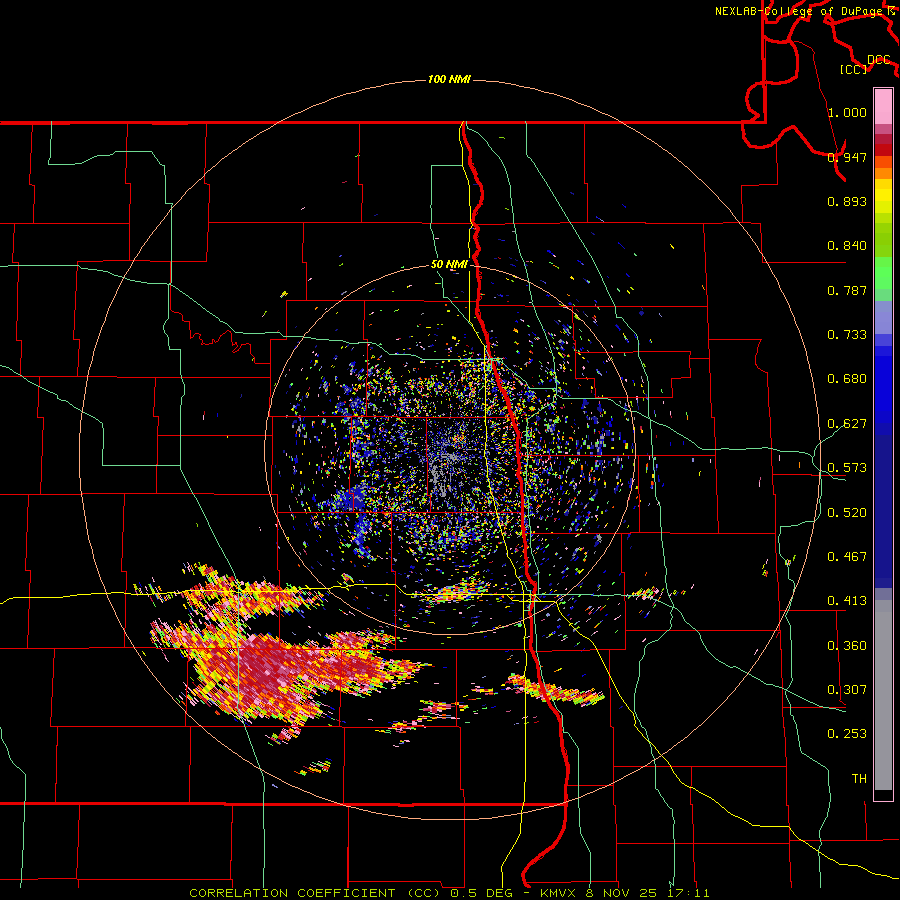Click the 0.627 legend value

[x=847, y=424]
